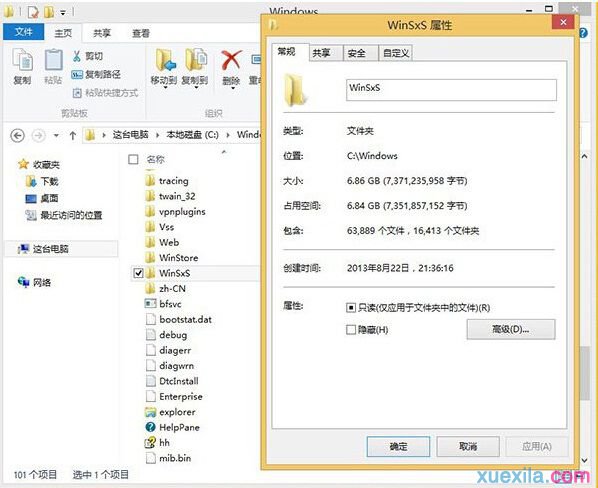Close the WinSxS 属性 dialog
598x488 pixels.
point(563,22)
